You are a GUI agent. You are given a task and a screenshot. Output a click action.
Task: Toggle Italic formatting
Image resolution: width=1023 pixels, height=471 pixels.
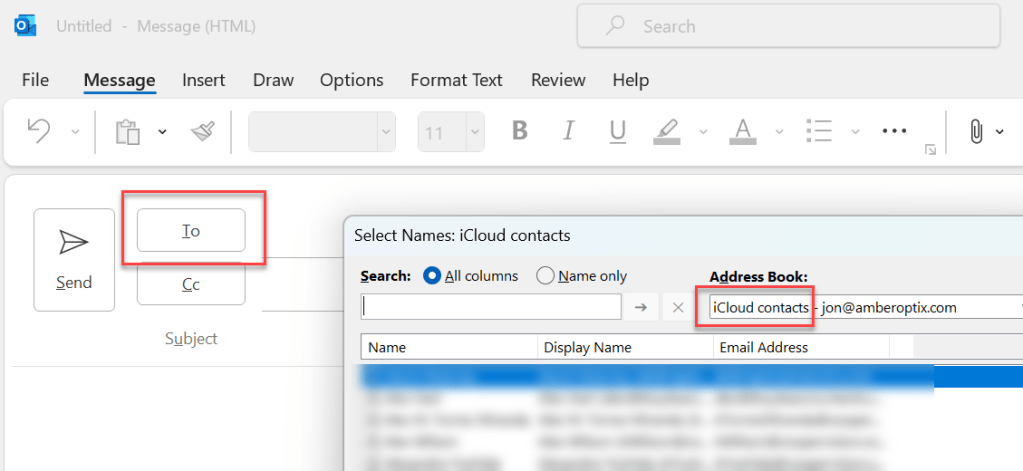pyautogui.click(x=569, y=131)
